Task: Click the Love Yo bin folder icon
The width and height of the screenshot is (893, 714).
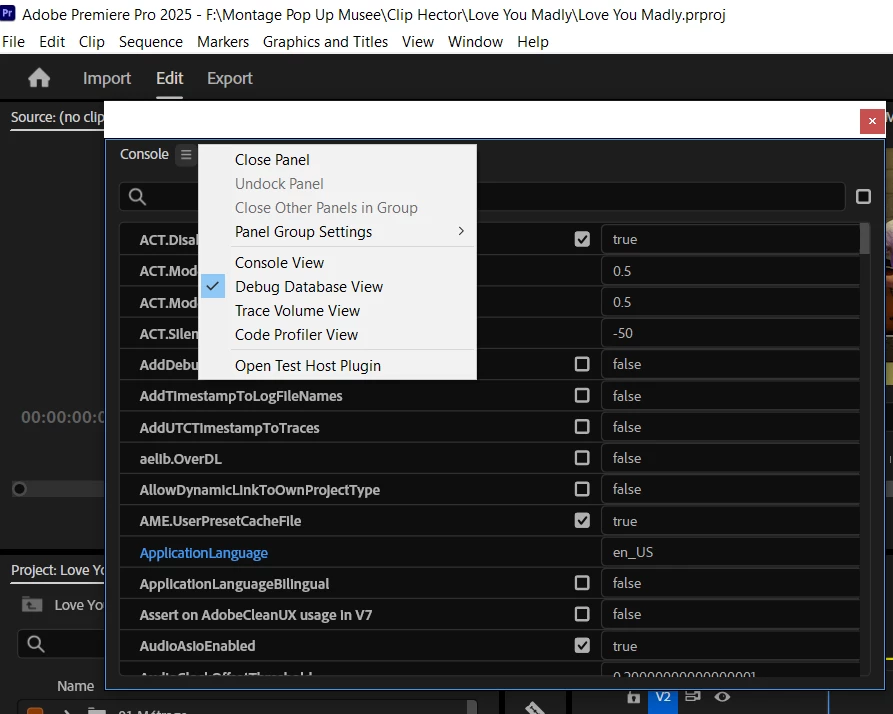Action: [x=32, y=605]
